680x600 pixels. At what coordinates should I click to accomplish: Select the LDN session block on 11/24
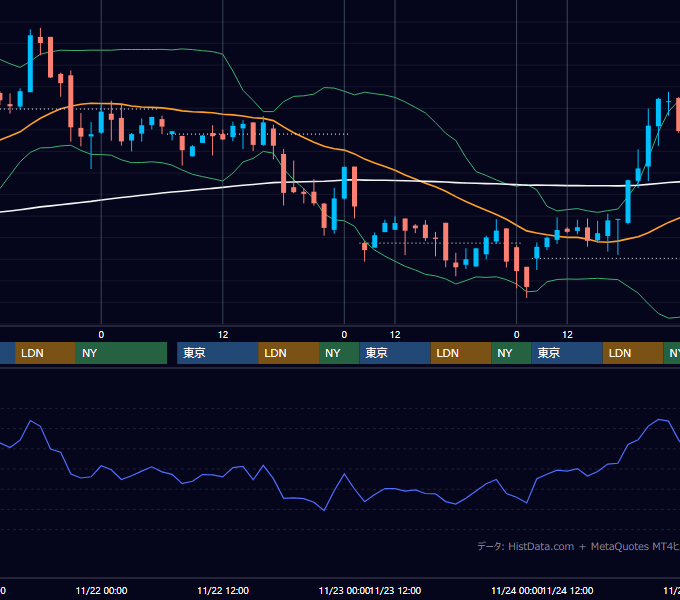(x=633, y=353)
